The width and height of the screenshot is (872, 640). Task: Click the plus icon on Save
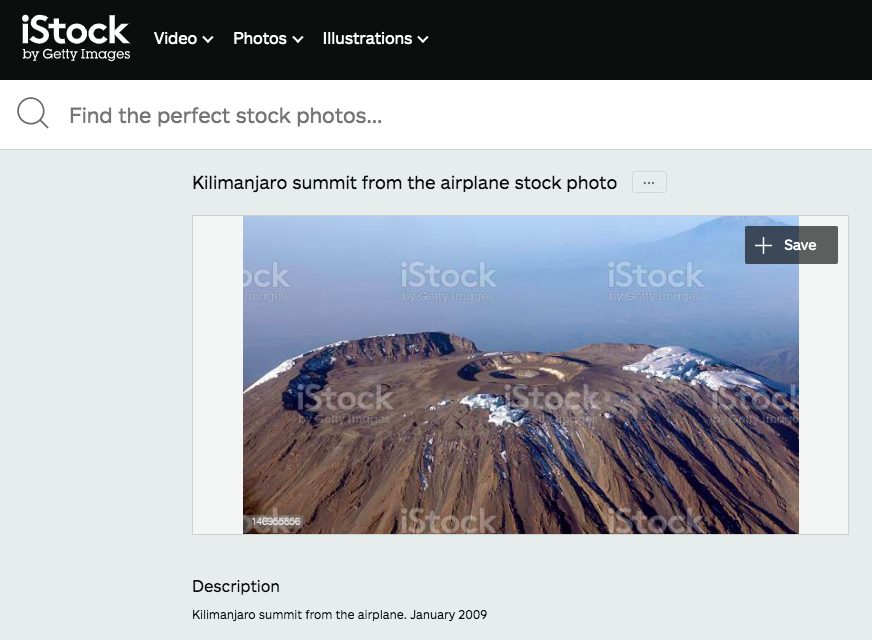[x=763, y=245]
